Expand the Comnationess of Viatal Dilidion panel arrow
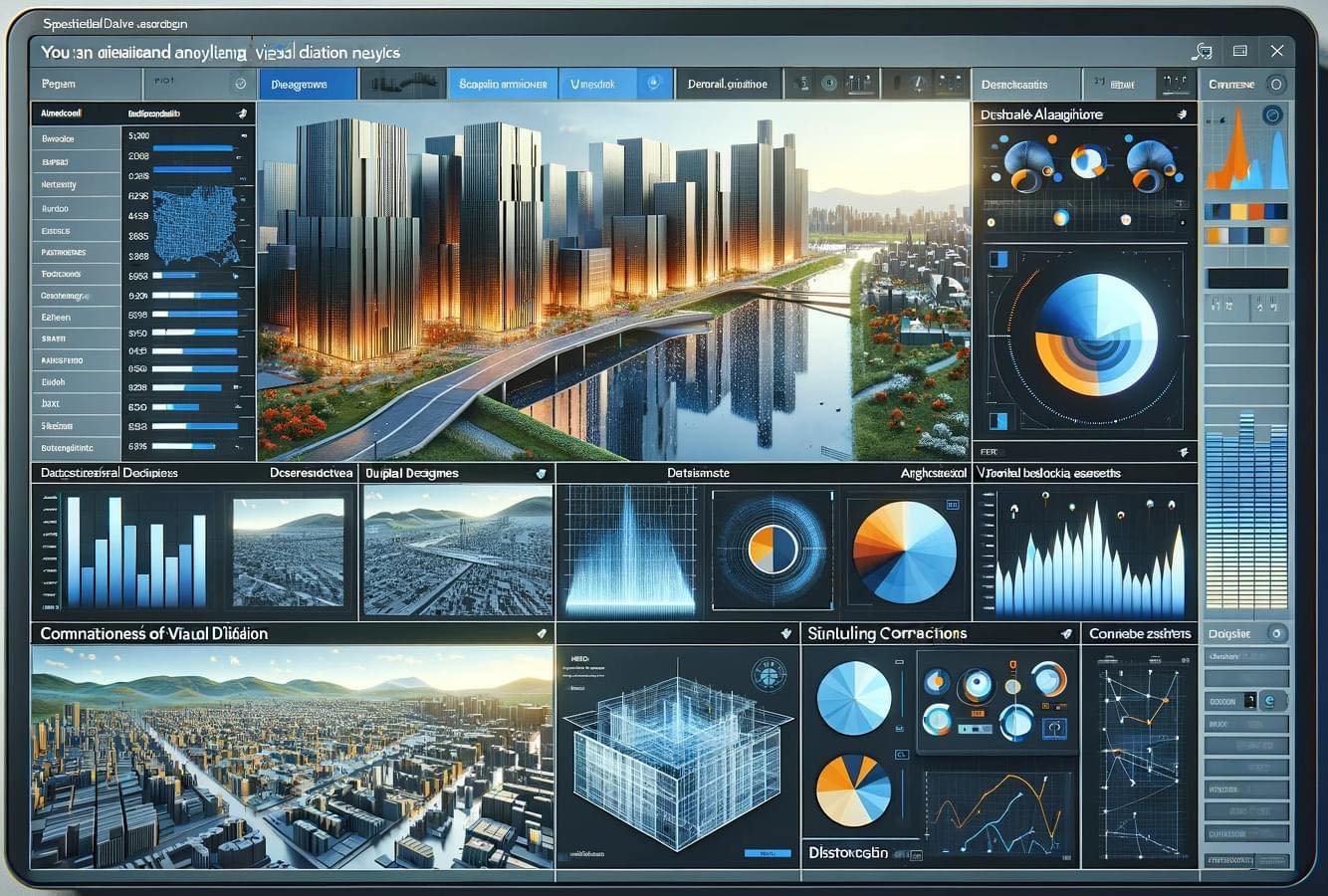The height and width of the screenshot is (896, 1328). pos(541,633)
